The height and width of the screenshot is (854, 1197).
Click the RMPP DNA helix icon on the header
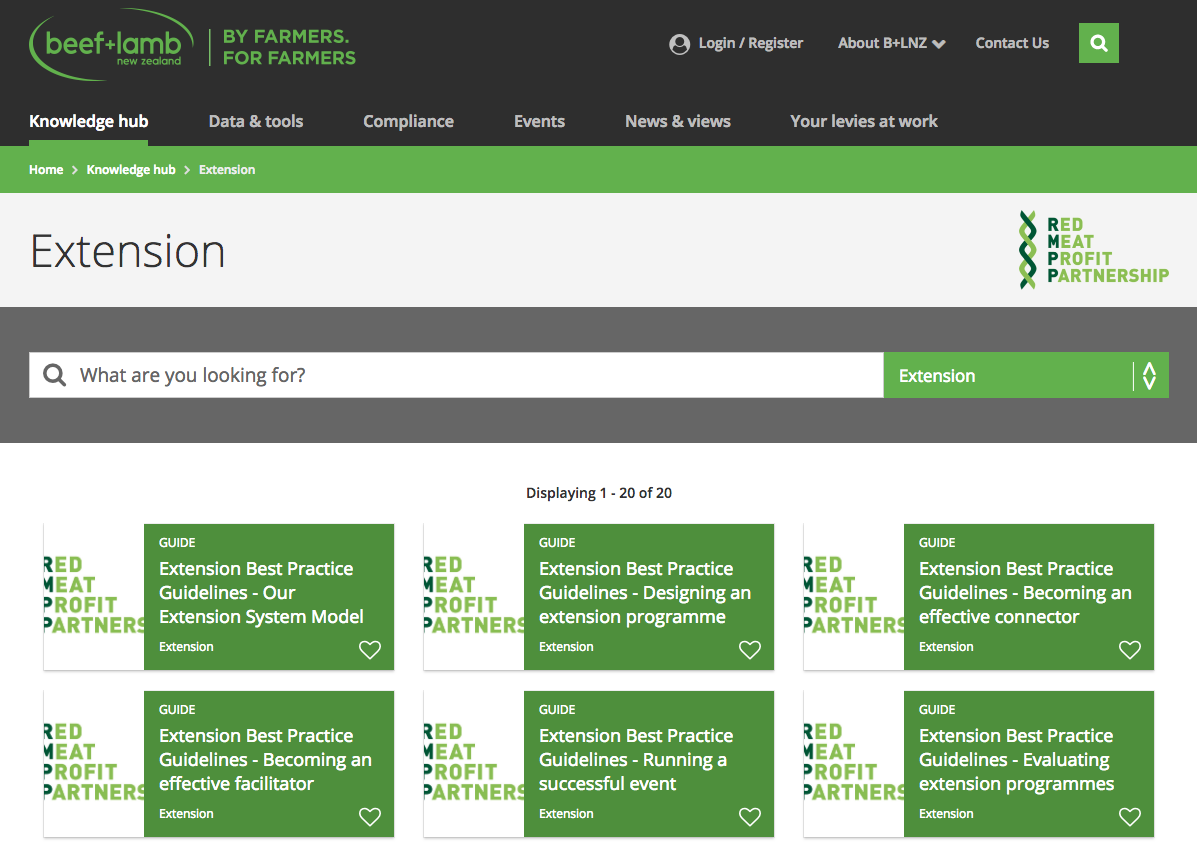coord(1026,249)
